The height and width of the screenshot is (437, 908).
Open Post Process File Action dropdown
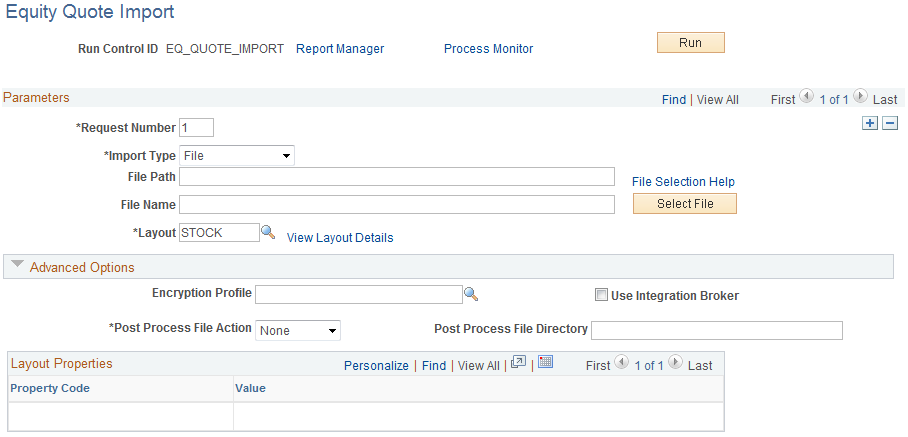pos(298,330)
